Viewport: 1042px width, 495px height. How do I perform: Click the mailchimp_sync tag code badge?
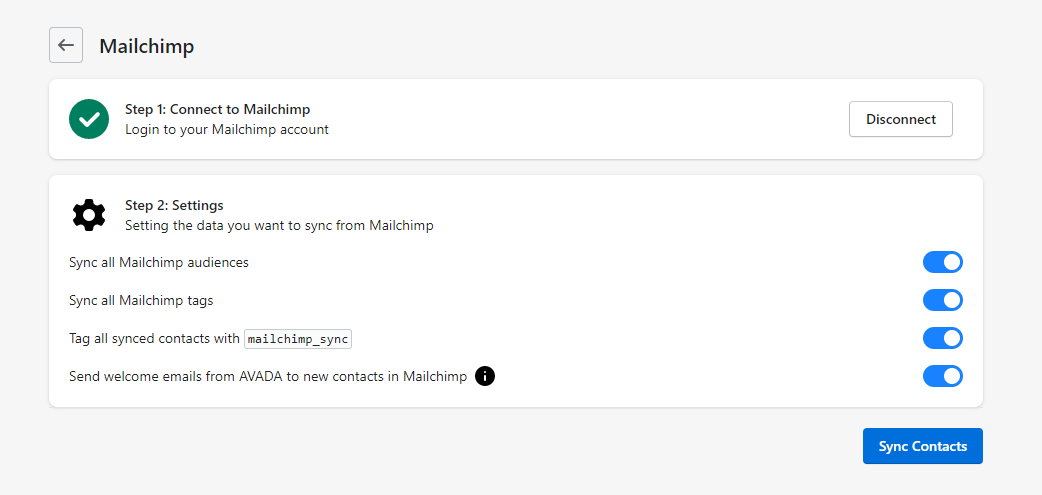[x=298, y=339]
